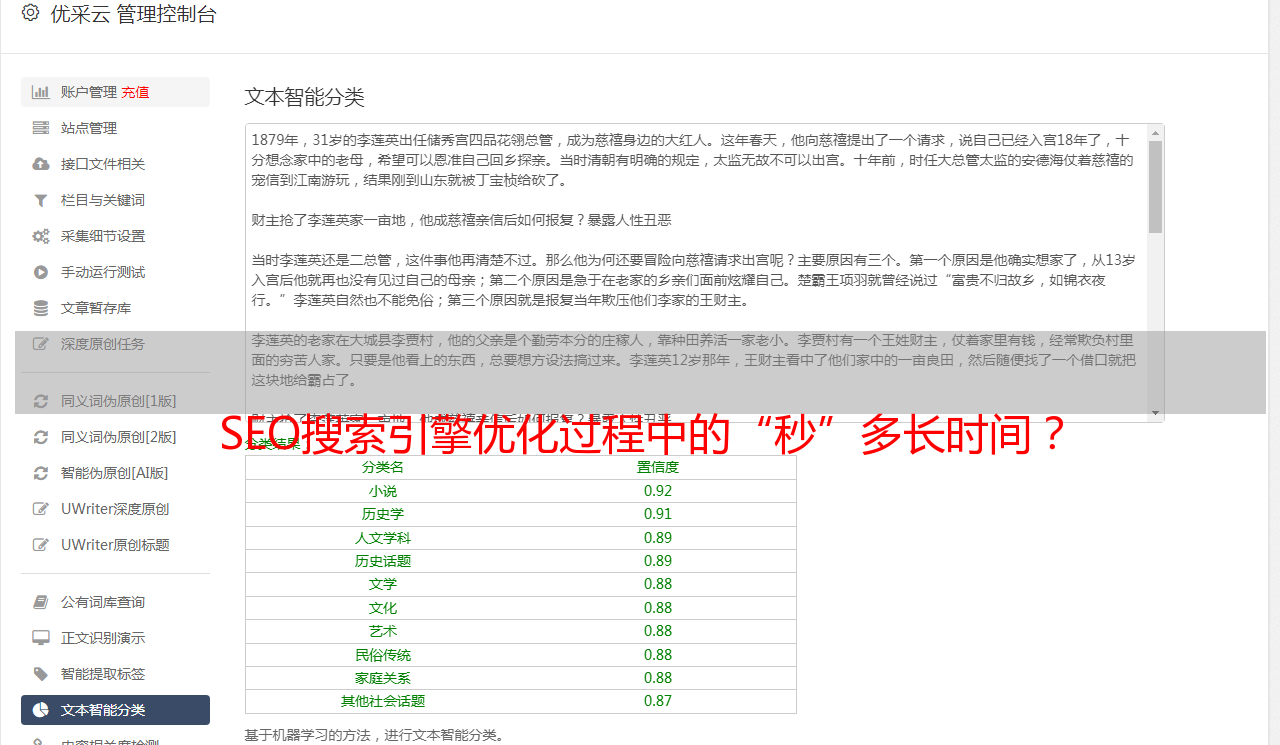Click the refresh icon for 智能伪原创[AI版]

pyautogui.click(x=41, y=473)
